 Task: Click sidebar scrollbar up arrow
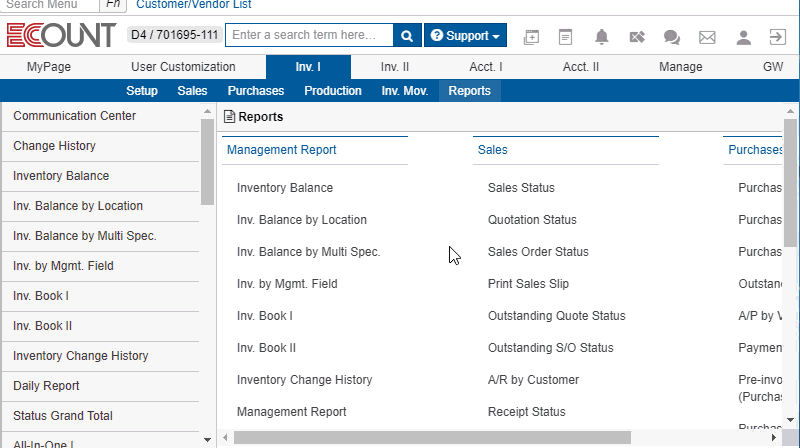207,111
